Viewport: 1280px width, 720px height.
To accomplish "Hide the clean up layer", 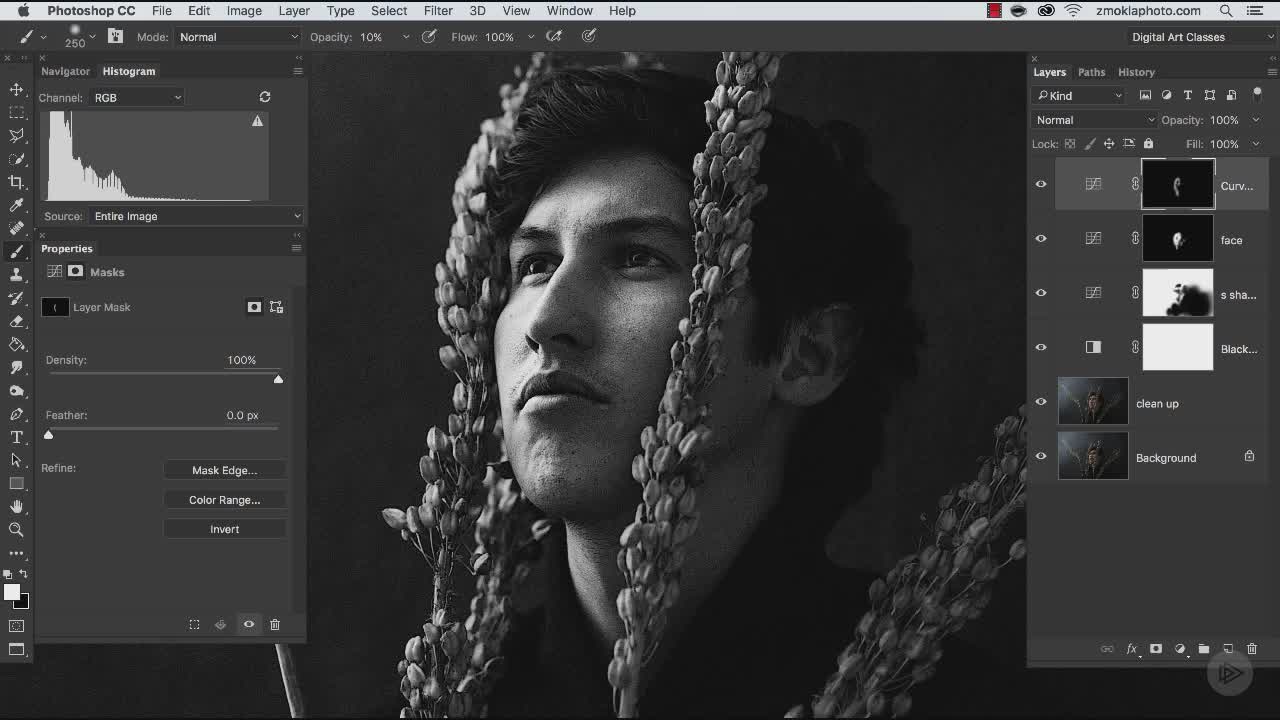I will 1041,402.
